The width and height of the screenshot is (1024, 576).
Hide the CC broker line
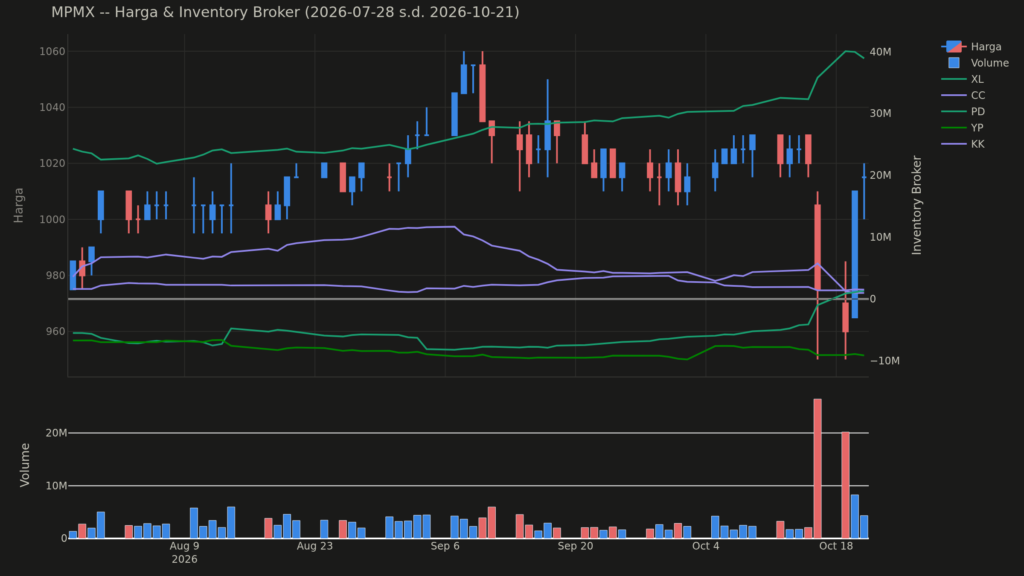(x=963, y=95)
